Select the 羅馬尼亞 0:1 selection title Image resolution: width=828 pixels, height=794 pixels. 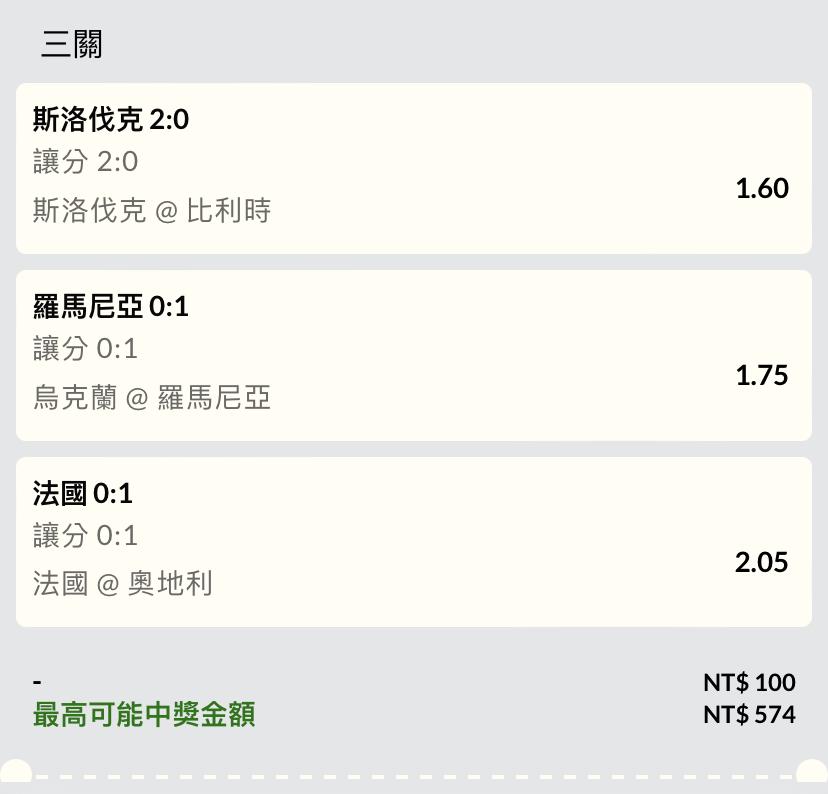110,307
